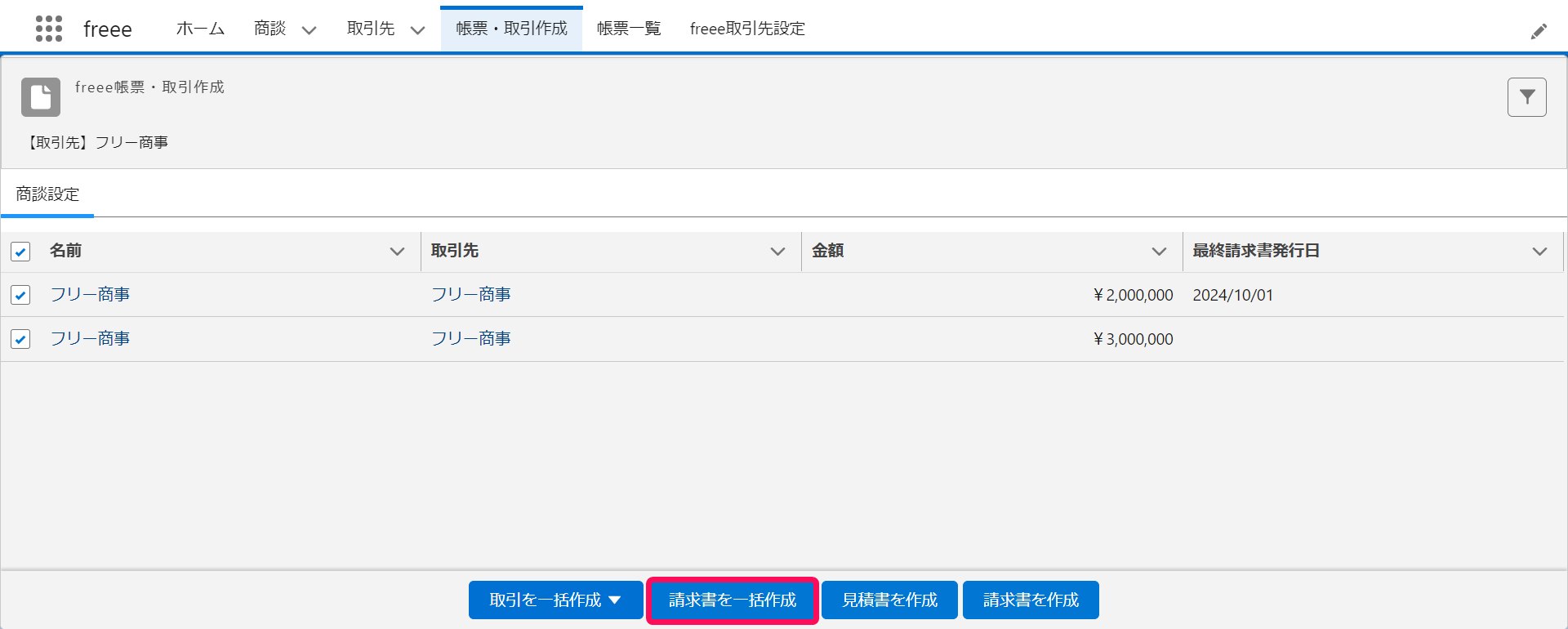The width and height of the screenshot is (1568, 629).
Task: Expand the 商談 tab dropdown chevron
Action: pos(309,30)
